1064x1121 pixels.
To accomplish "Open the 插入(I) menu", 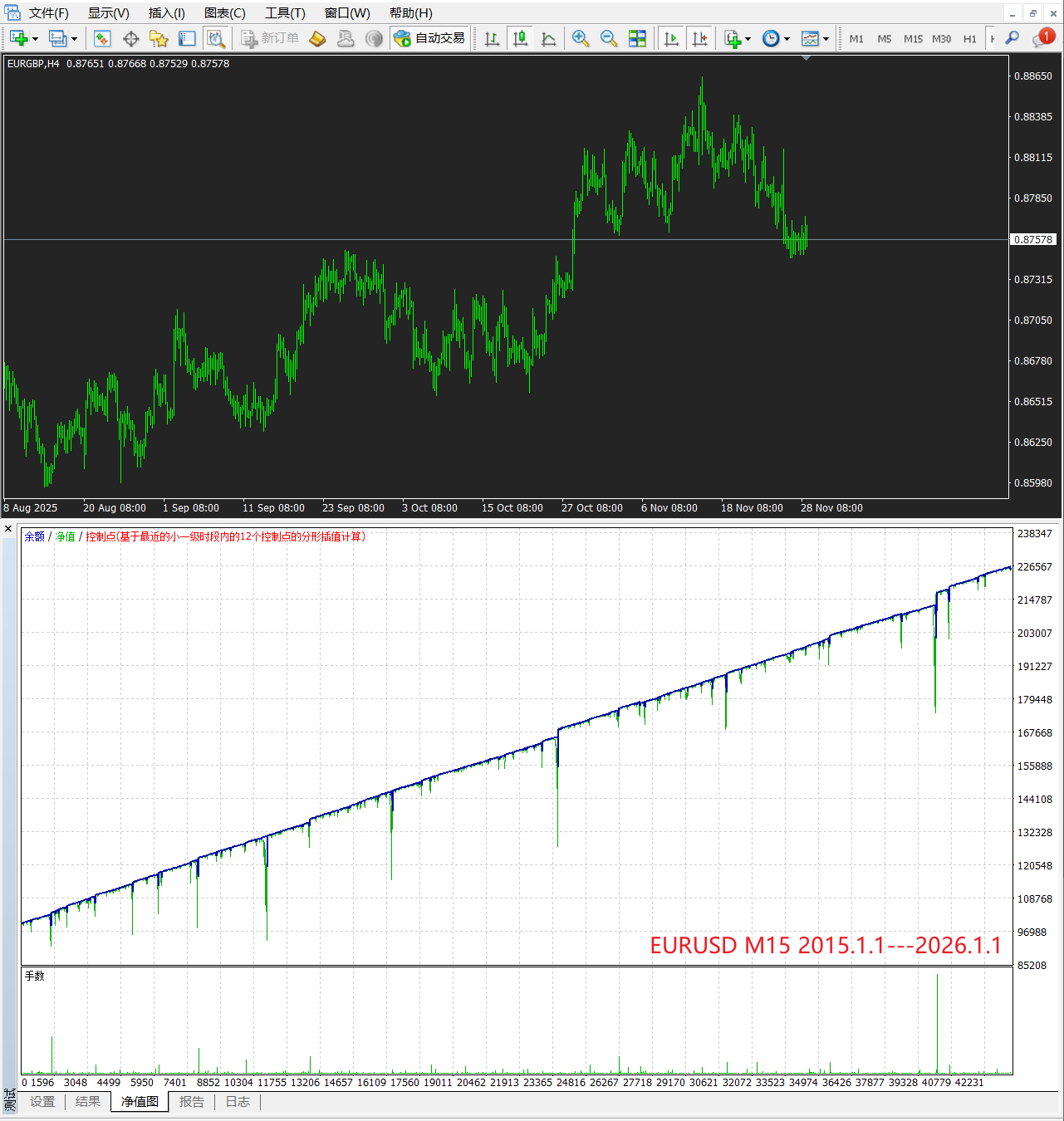I will pyautogui.click(x=166, y=13).
